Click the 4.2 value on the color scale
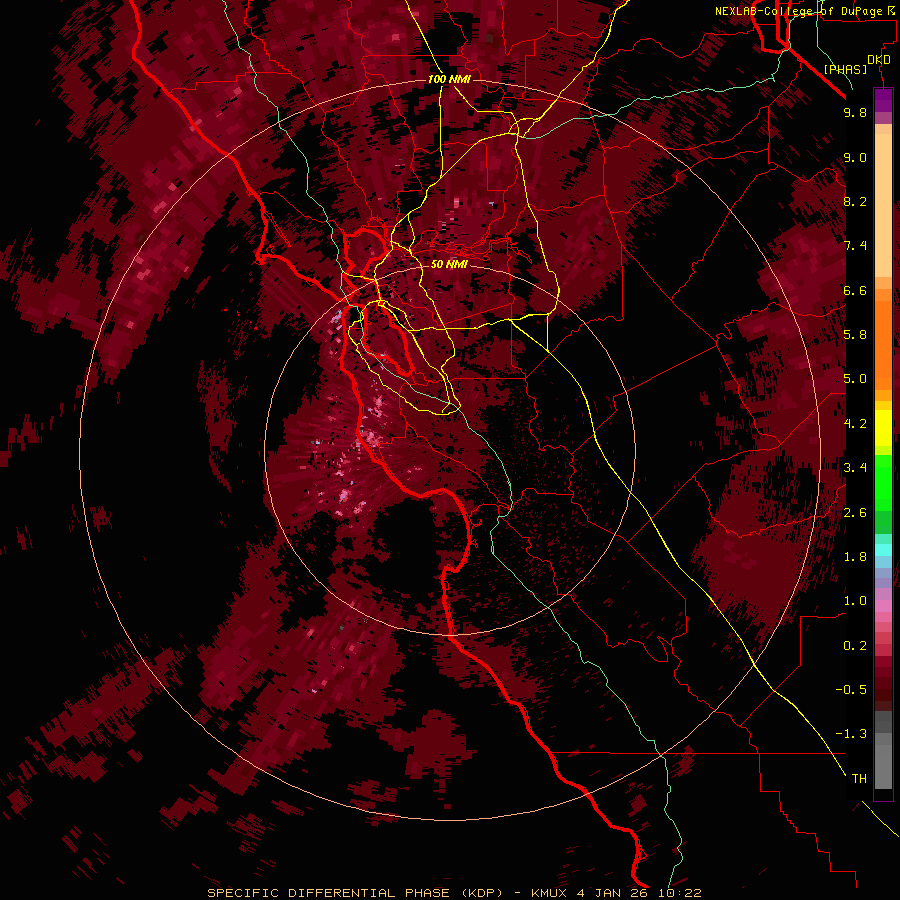The width and height of the screenshot is (900, 900). click(x=855, y=424)
